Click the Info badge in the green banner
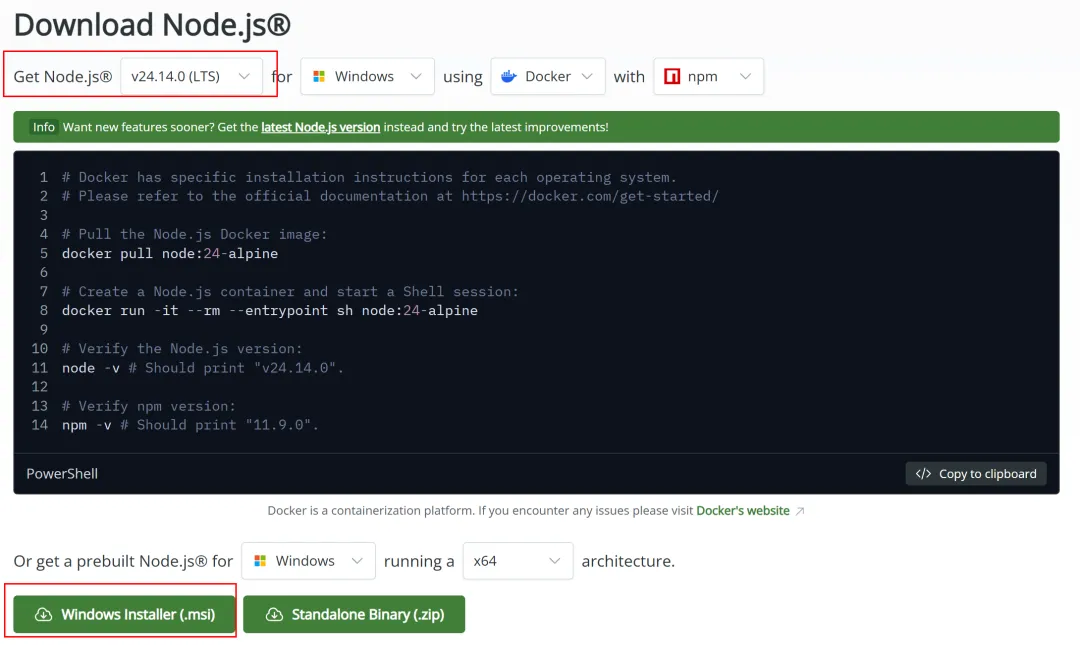1080x645 pixels. pos(43,127)
